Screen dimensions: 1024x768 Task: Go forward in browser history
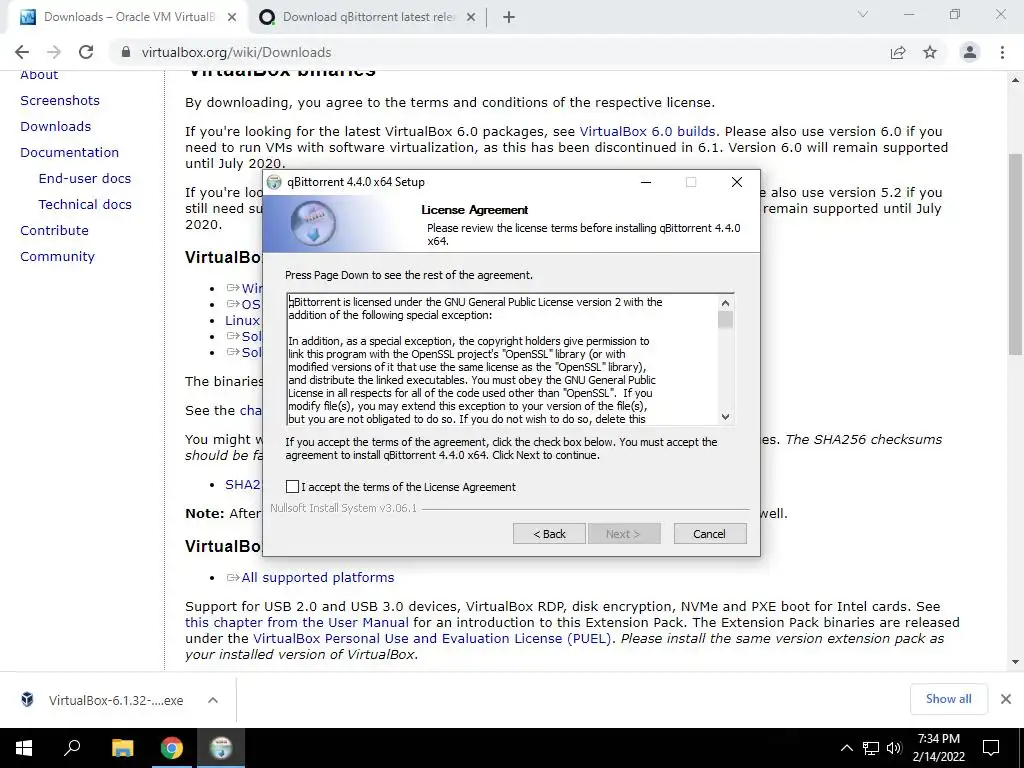[x=54, y=52]
